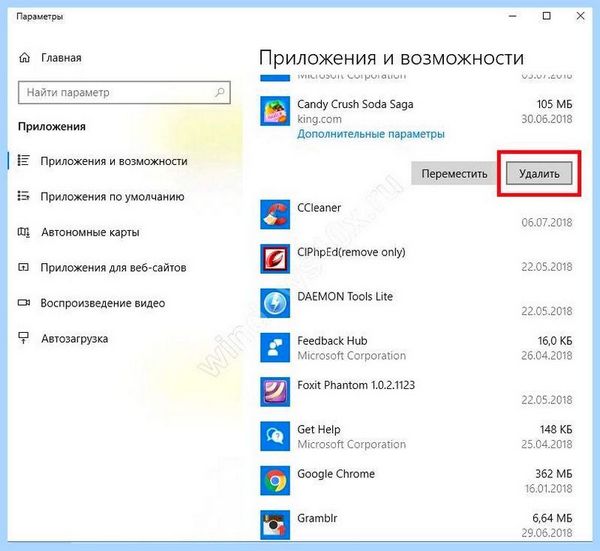Click the Приложения по умолчанию icon
The height and width of the screenshot is (551, 600).
pos(23,196)
